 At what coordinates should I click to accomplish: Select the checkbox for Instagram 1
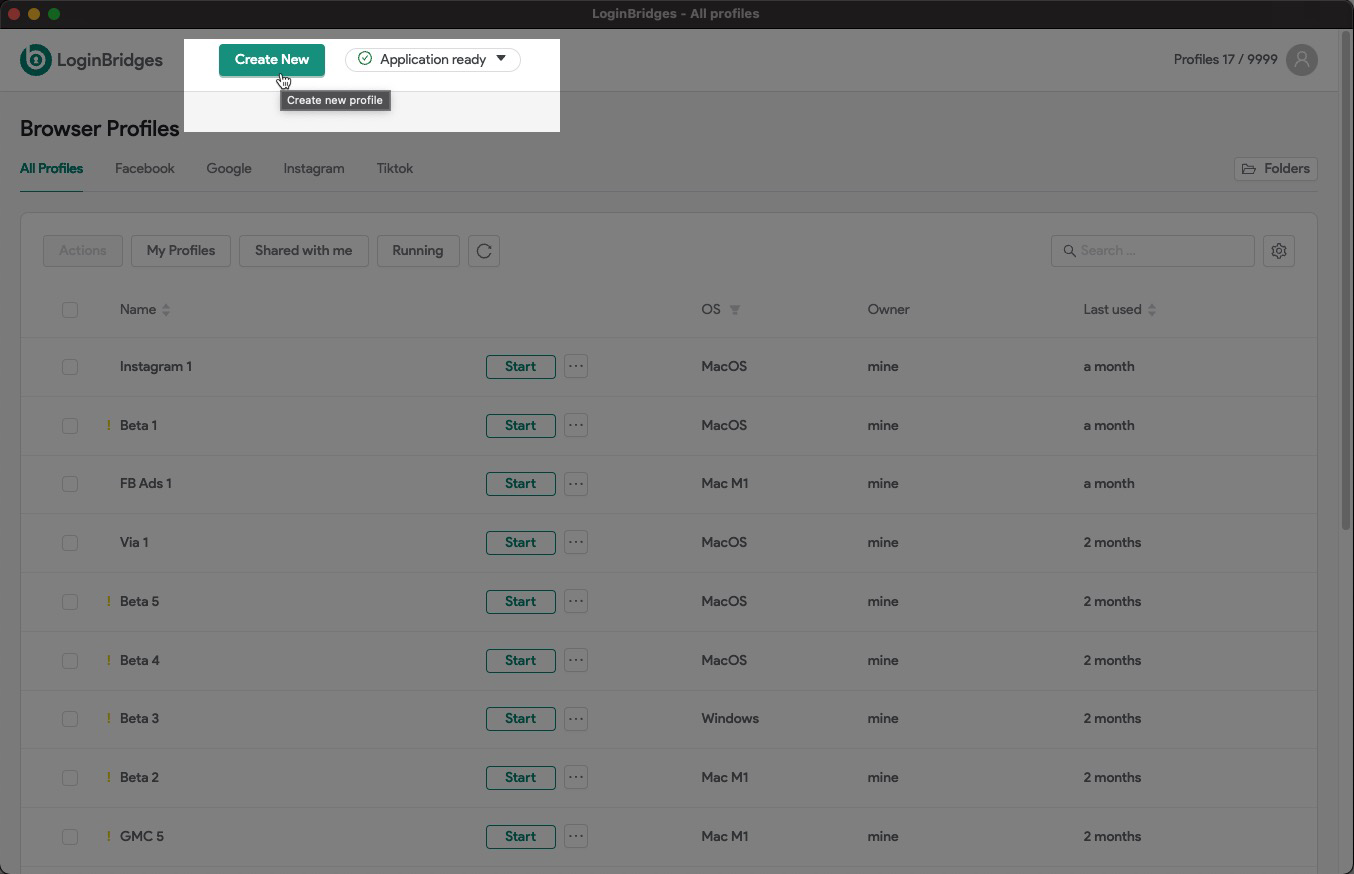[x=70, y=366]
